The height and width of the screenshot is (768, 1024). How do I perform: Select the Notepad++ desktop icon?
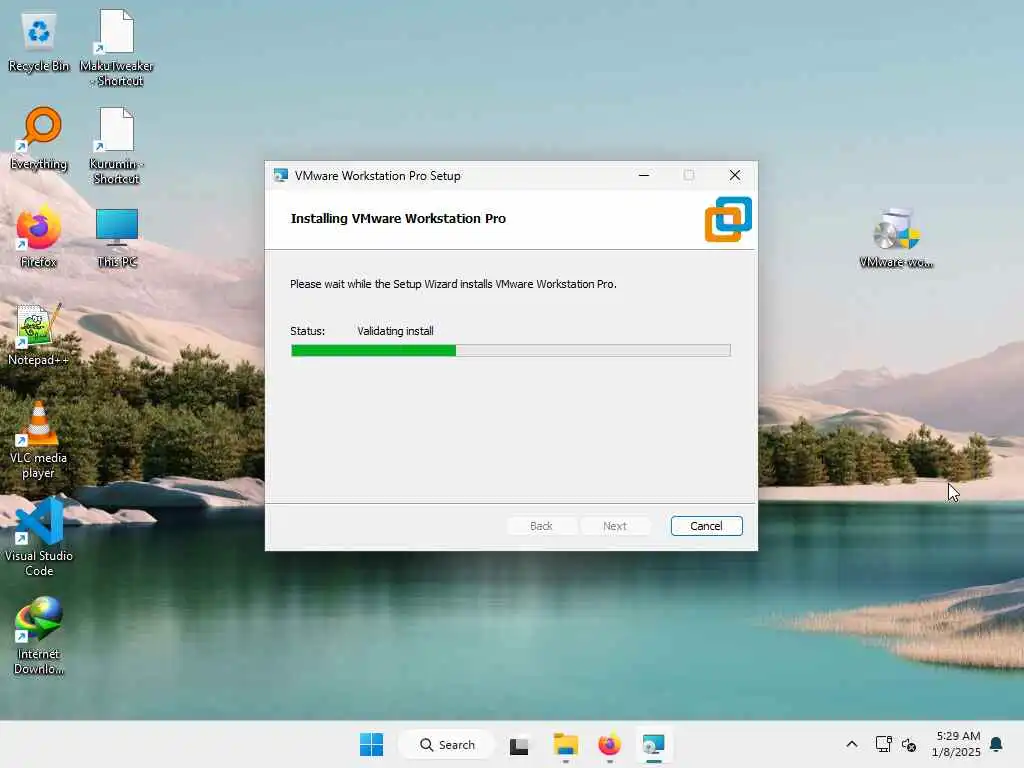39,334
